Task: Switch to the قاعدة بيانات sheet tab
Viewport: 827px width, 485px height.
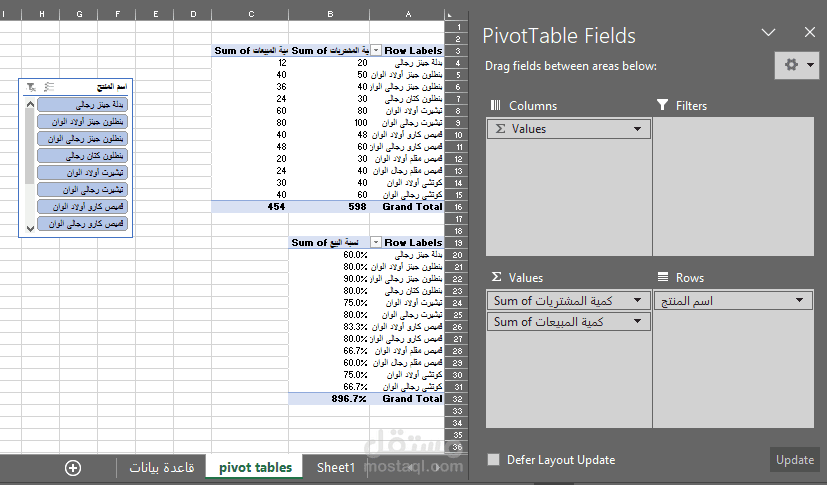Action: tap(162, 468)
